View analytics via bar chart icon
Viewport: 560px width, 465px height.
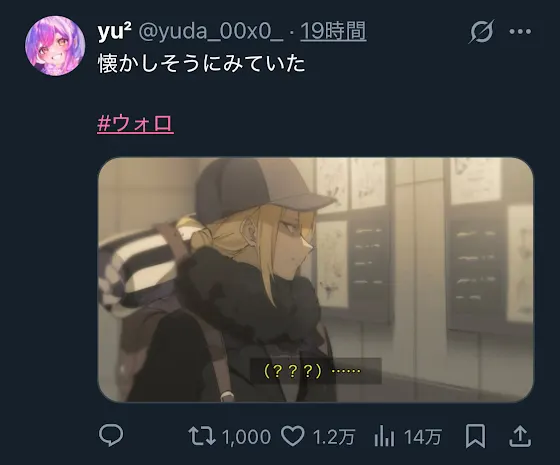click(384, 436)
